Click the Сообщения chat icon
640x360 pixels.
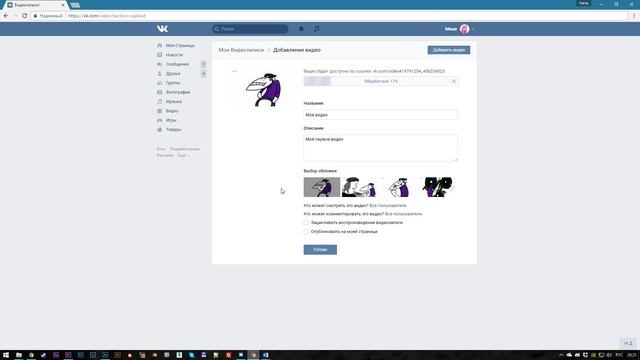[160, 64]
